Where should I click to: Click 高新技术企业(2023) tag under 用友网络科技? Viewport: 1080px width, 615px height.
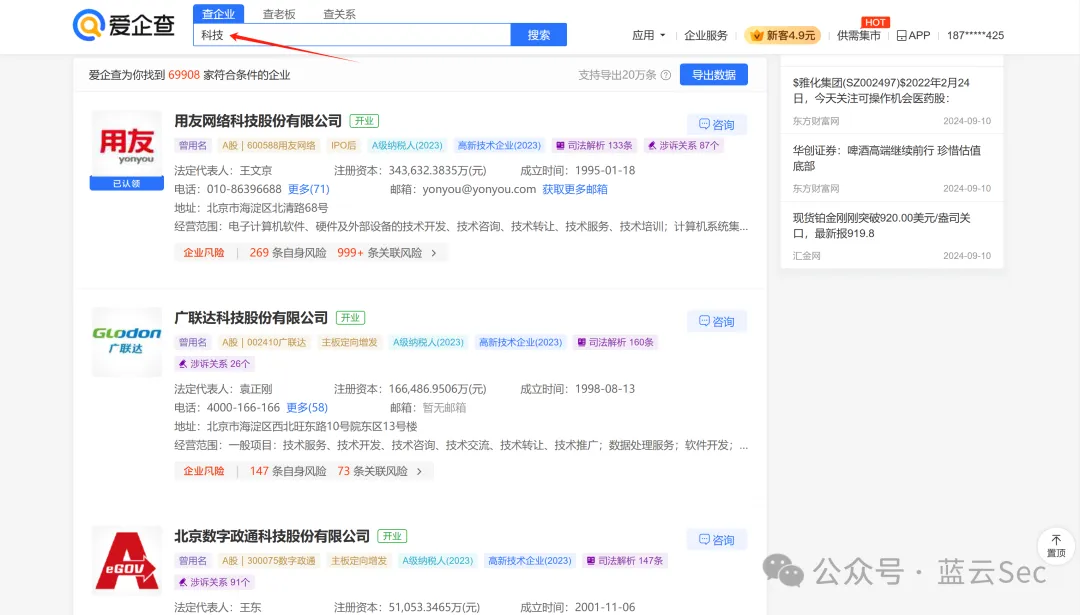[x=499, y=145]
